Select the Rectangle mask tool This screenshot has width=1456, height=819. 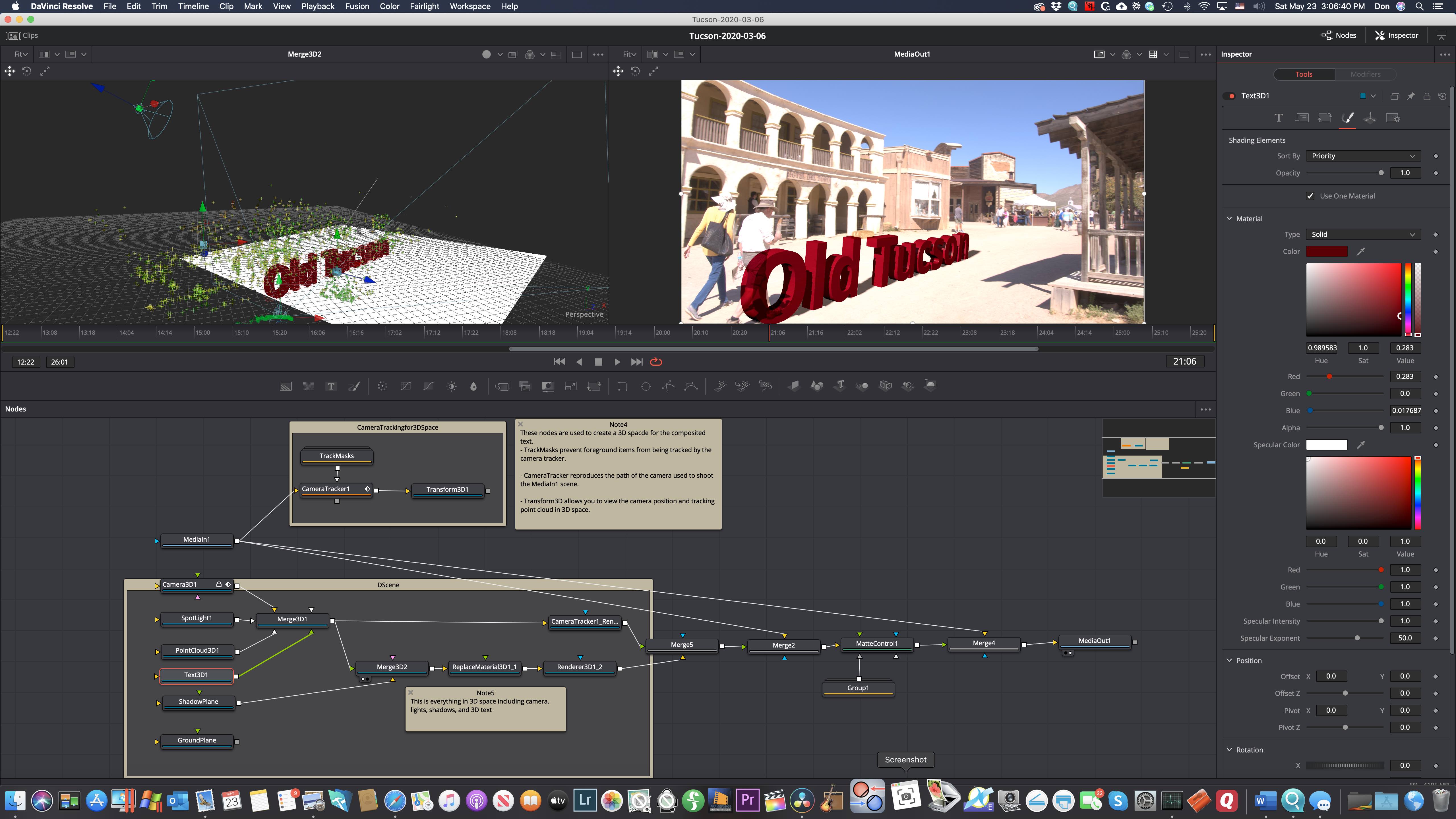(622, 386)
